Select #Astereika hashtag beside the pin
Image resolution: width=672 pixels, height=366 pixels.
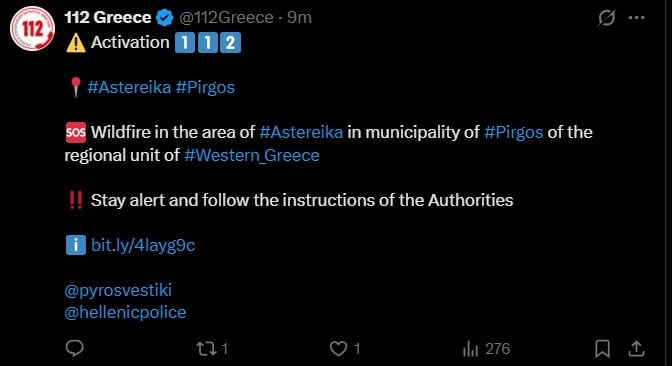(129, 87)
